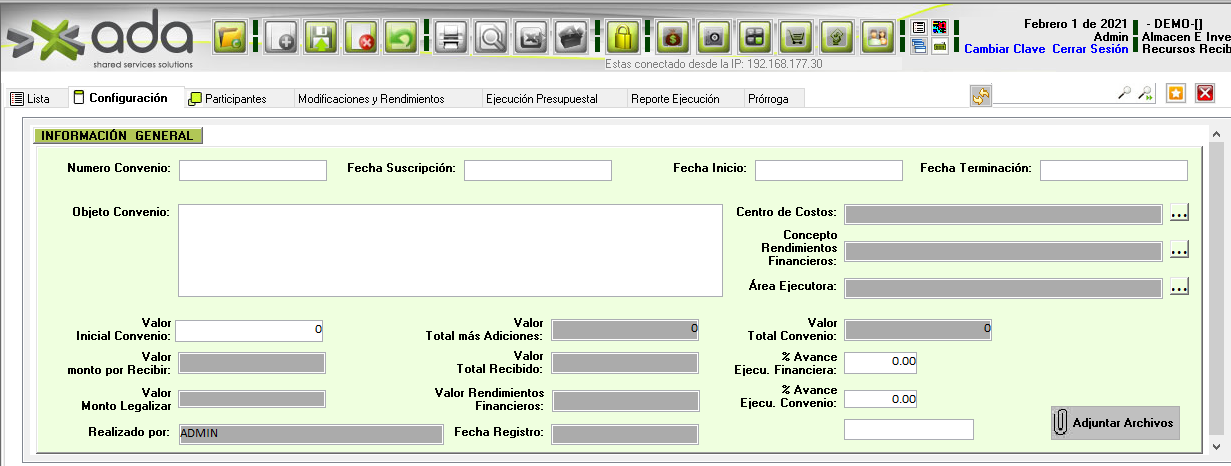Save using the floppy disk icon
Screen dimensions: 1231x466
(322, 38)
